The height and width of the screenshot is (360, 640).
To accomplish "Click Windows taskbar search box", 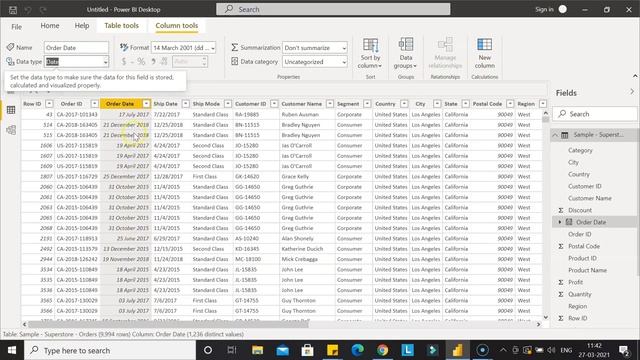I will pos(110,350).
